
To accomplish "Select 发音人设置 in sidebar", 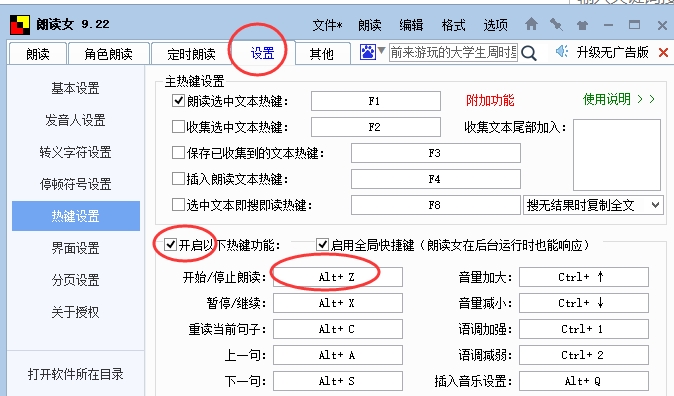I will 76,120.
